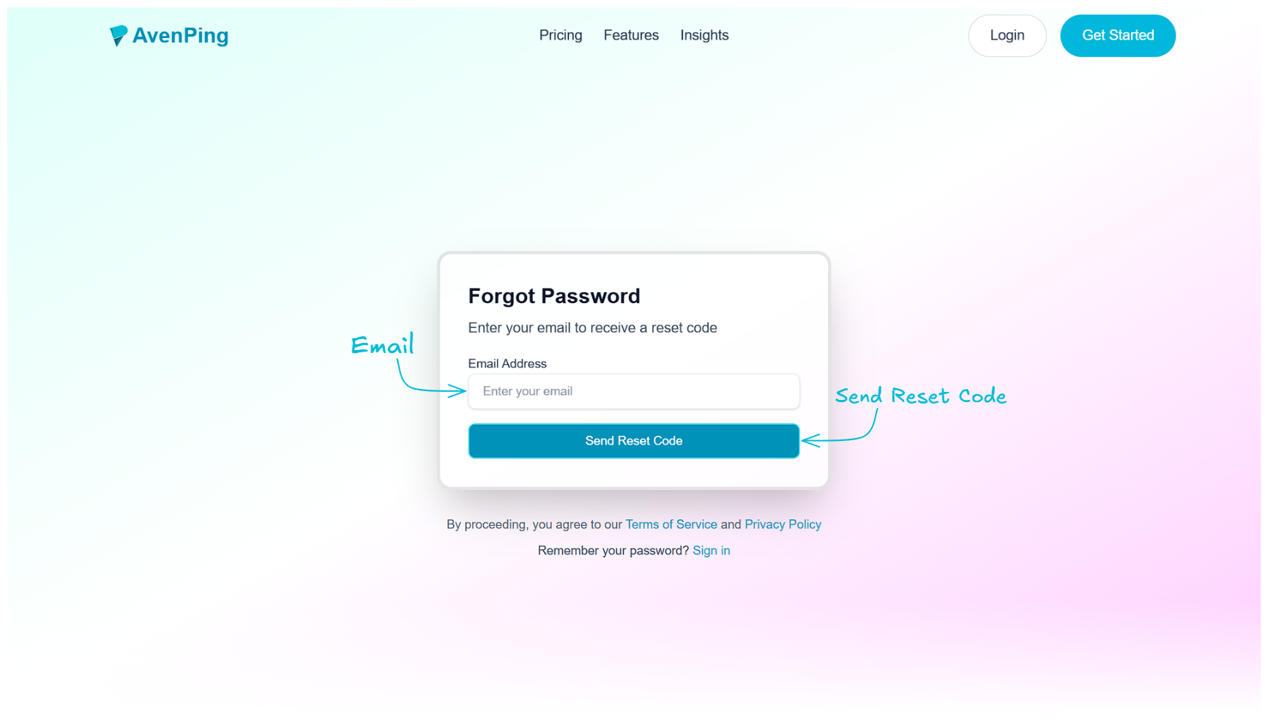The image size is (1268, 720).
Task: Click the AvenPing paper-plane logo icon
Action: (120, 34)
